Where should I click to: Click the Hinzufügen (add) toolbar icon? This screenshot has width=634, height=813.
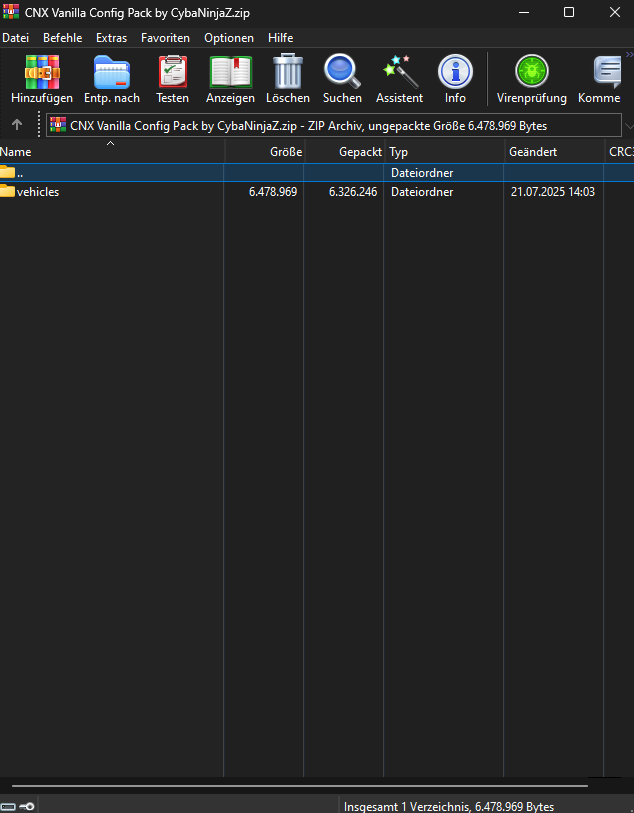pyautogui.click(x=42, y=72)
